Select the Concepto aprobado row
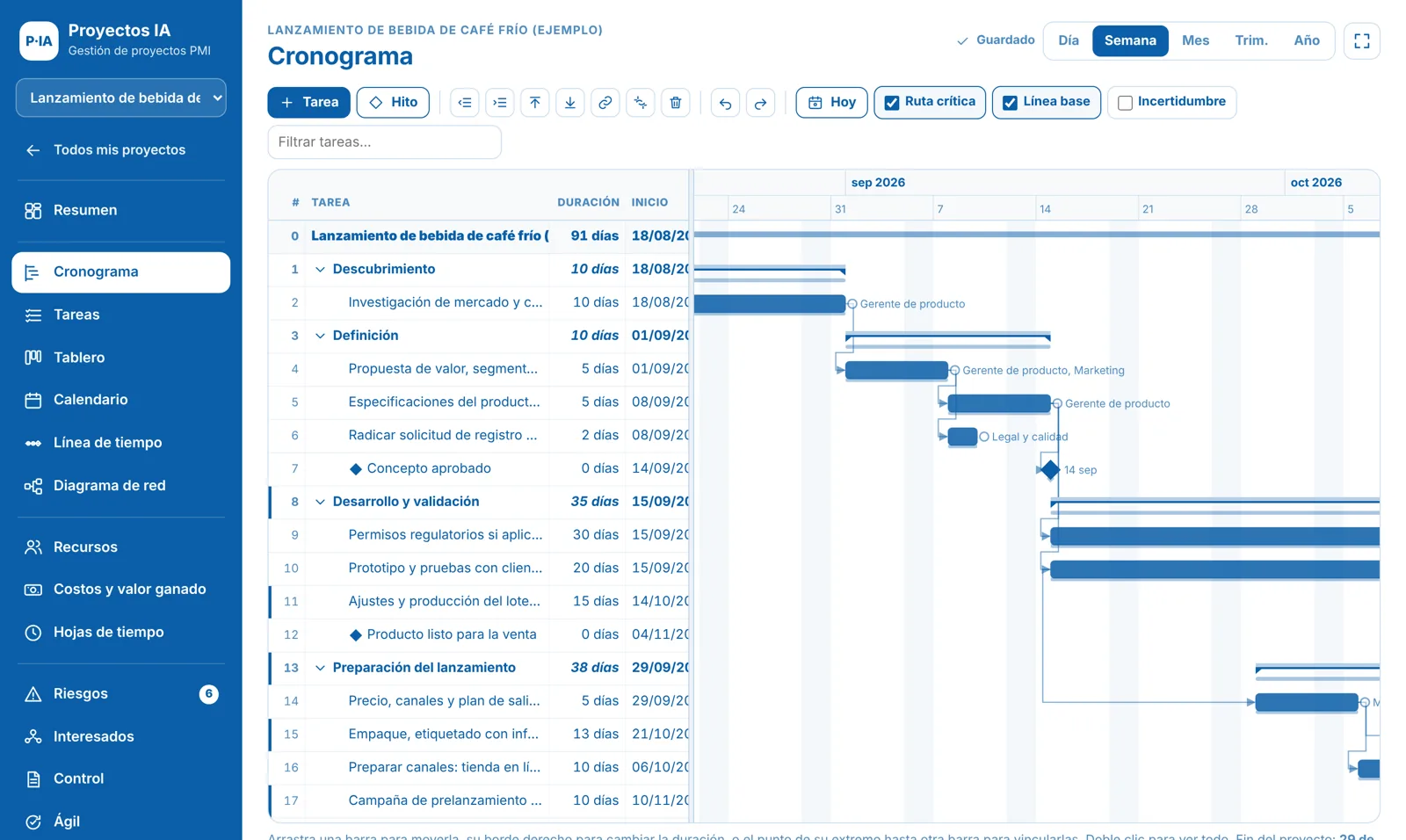The height and width of the screenshot is (840, 1406). (x=480, y=469)
